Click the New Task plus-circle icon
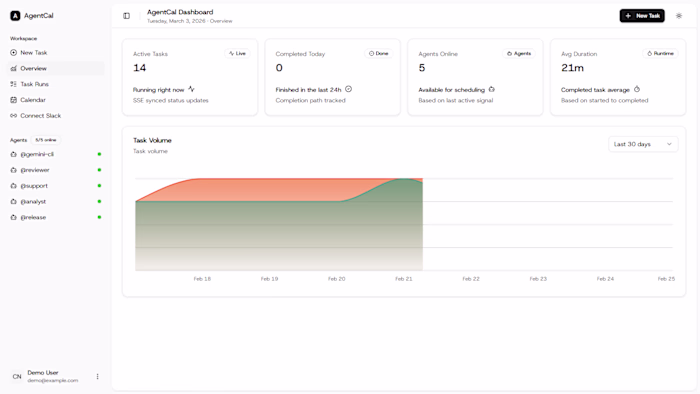Image resolution: width=700 pixels, height=394 pixels. [x=13, y=53]
